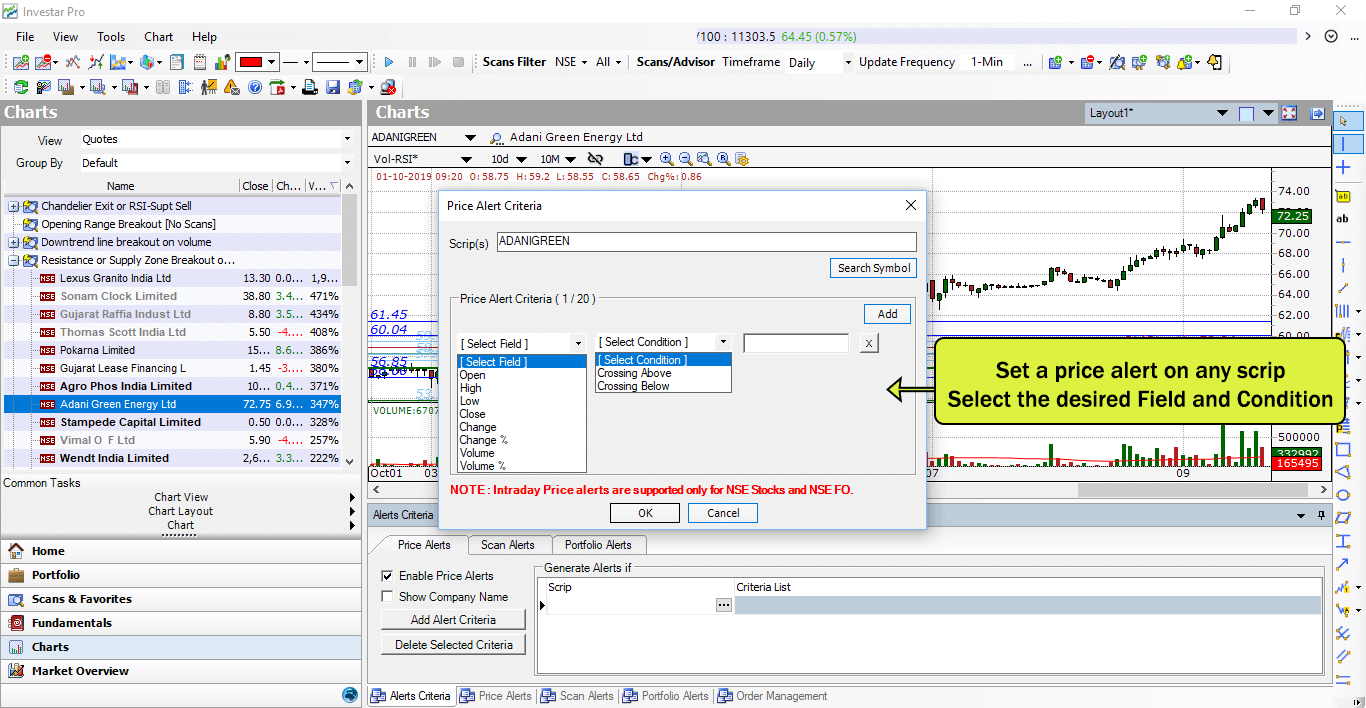
Task: Open the Tools menu
Action: point(111,37)
